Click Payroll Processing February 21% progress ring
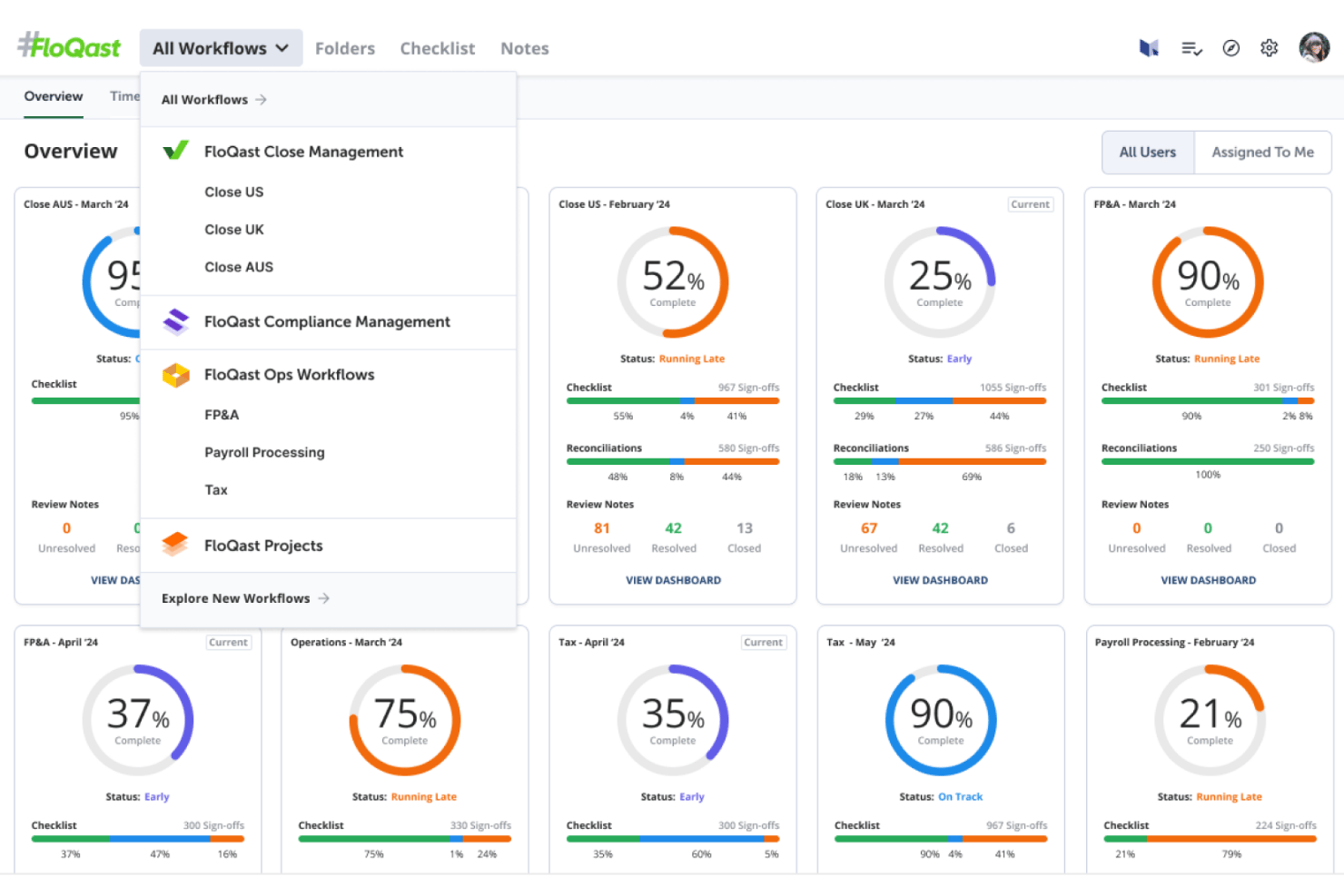This screenshot has width=1344, height=896. [1210, 720]
